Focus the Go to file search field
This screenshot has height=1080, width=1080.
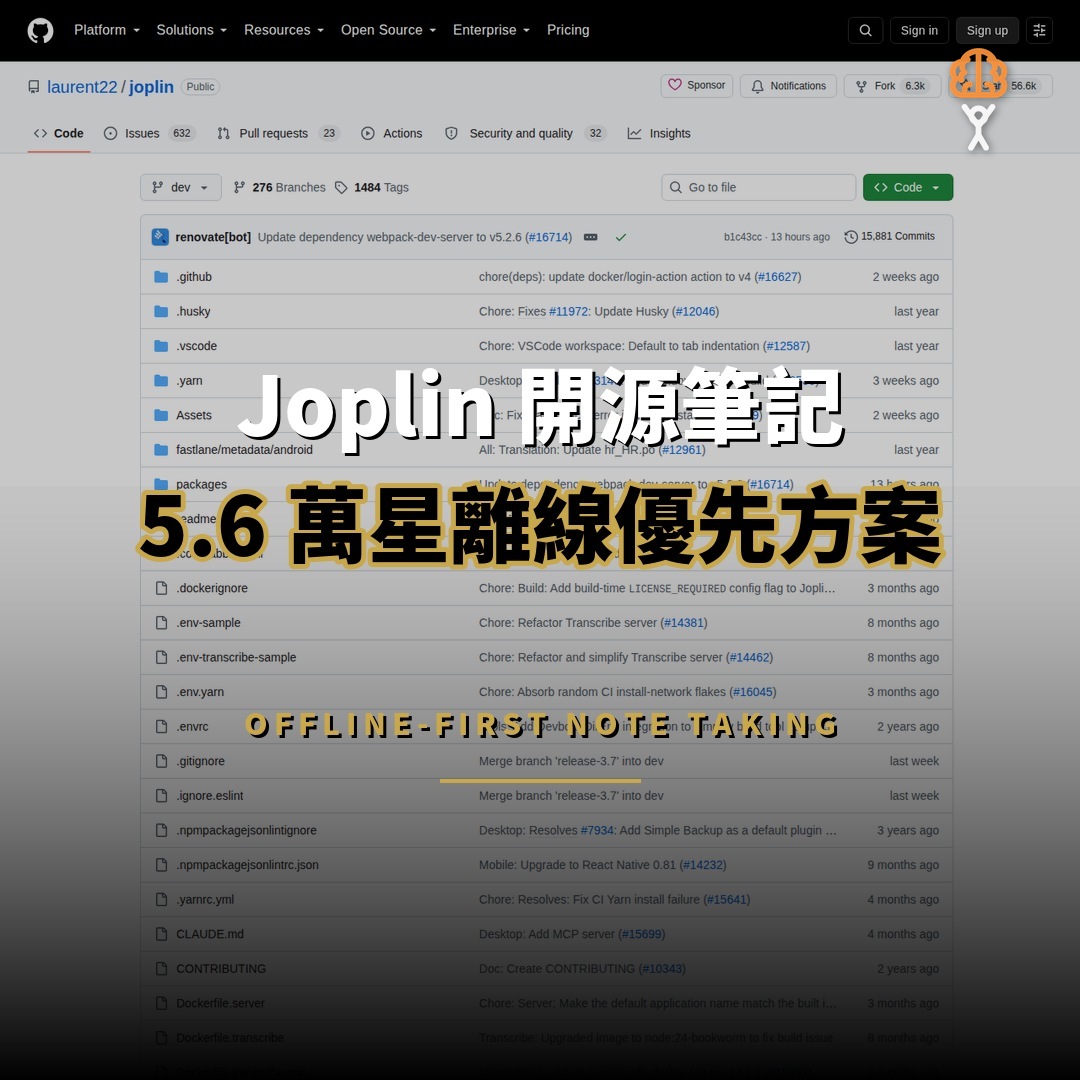758,187
